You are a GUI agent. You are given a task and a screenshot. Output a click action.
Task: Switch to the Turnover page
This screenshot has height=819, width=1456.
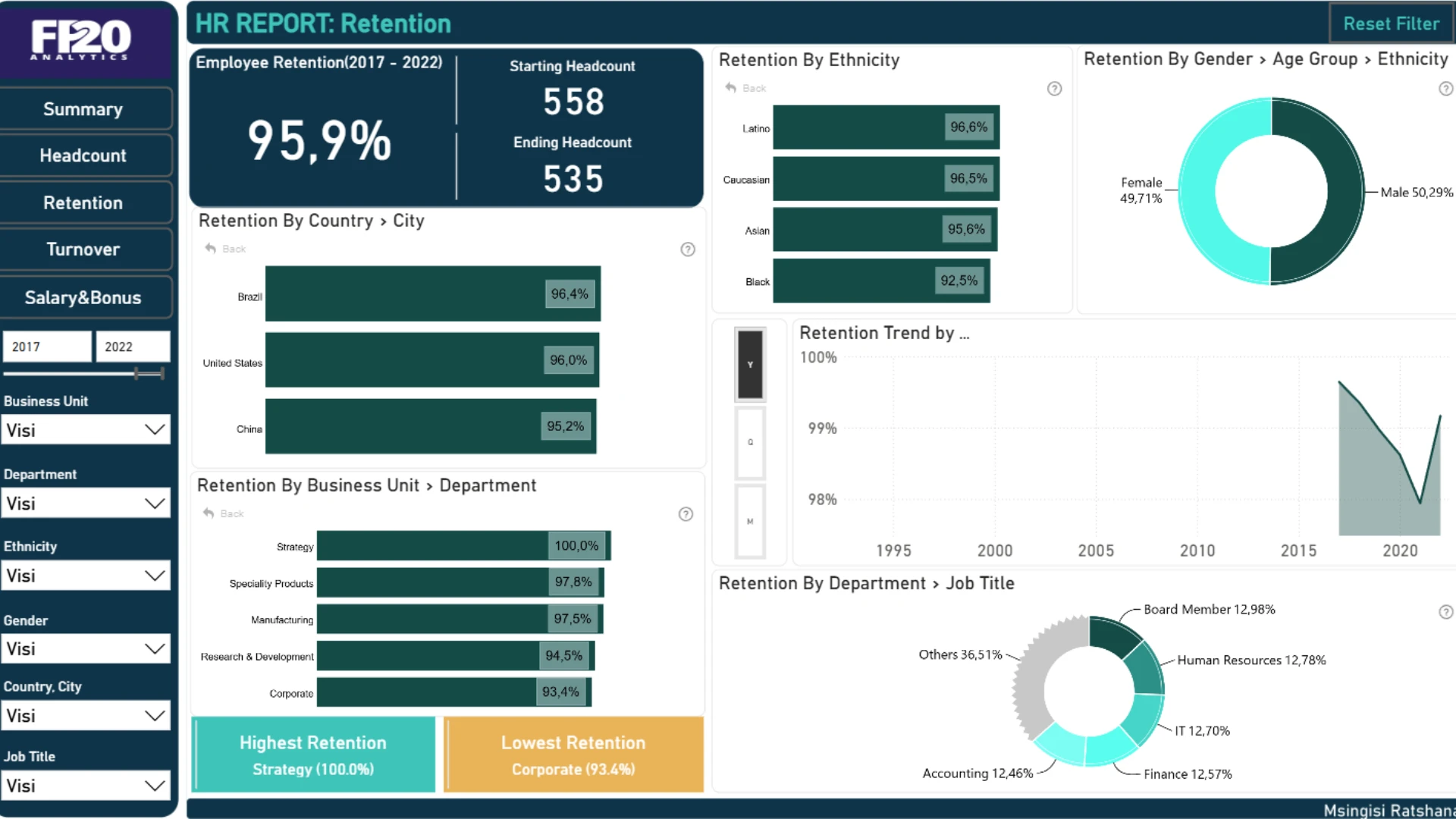(x=83, y=249)
